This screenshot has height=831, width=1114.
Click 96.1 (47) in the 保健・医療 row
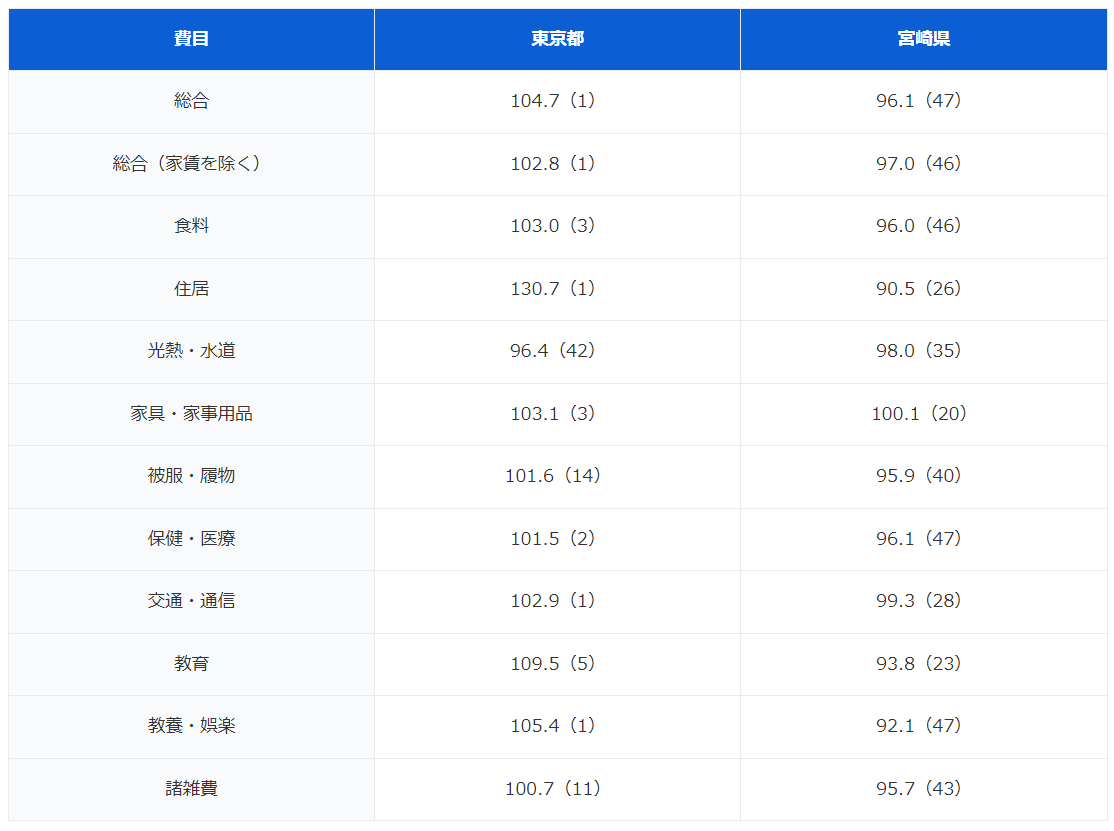(923, 538)
